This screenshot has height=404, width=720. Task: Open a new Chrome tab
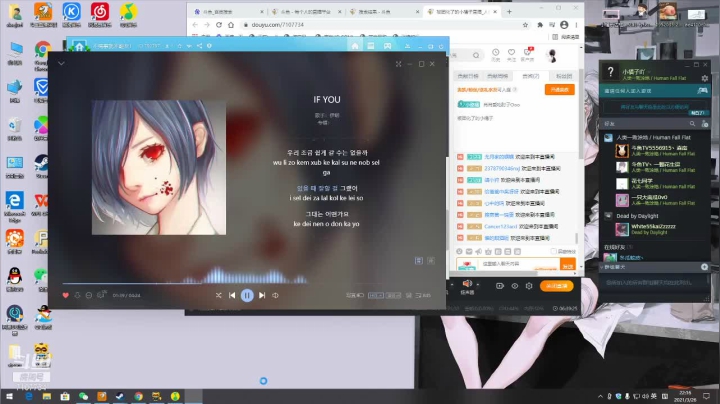[509, 11]
